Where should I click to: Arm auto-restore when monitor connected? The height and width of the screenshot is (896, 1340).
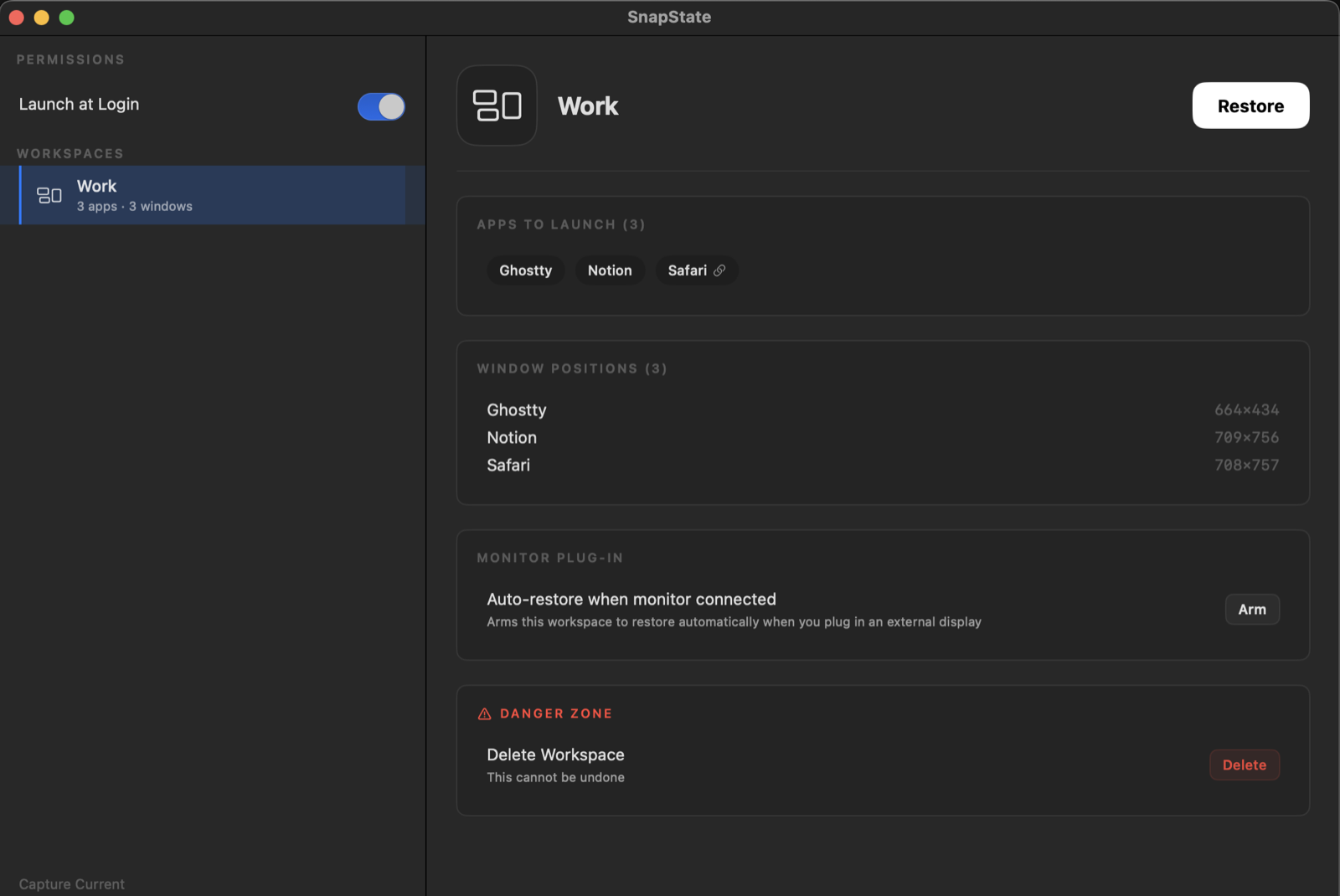1252,610
